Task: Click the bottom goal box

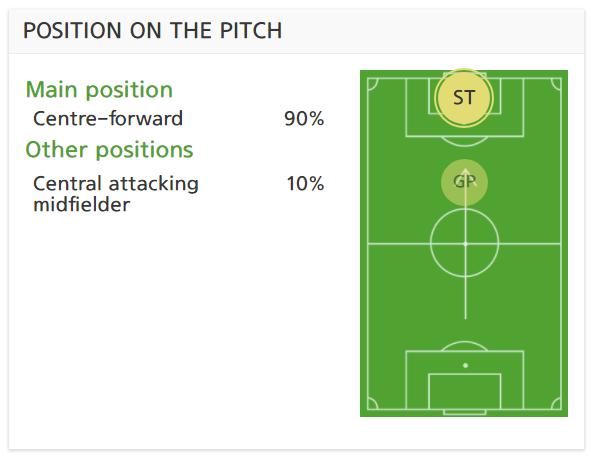Action: 465,391
